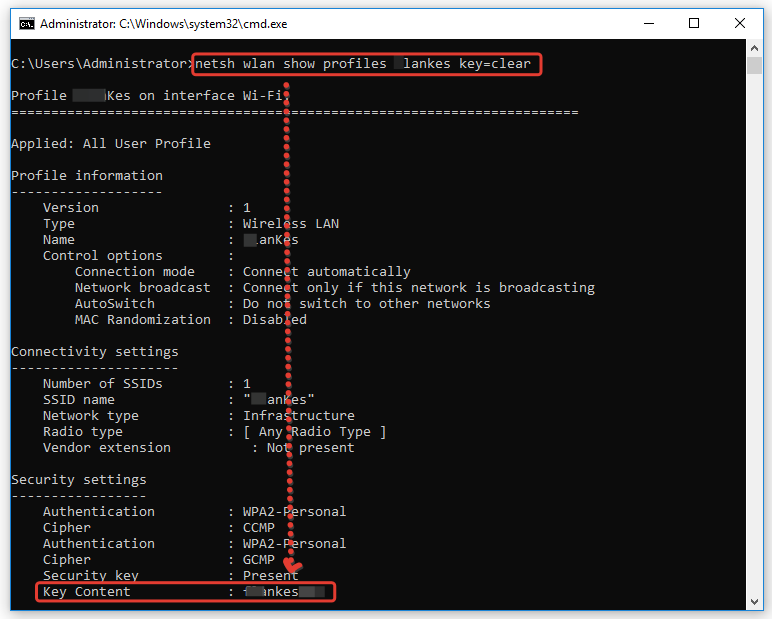Open the cmd.exe system menu icon
The image size is (772, 619).
pyautogui.click(x=24, y=23)
